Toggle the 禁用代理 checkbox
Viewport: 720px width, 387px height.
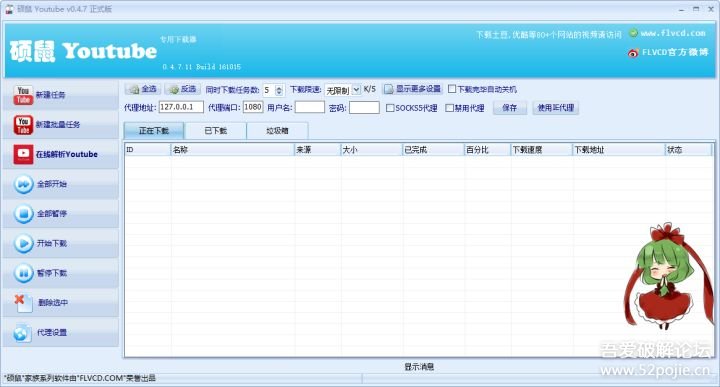(450, 108)
